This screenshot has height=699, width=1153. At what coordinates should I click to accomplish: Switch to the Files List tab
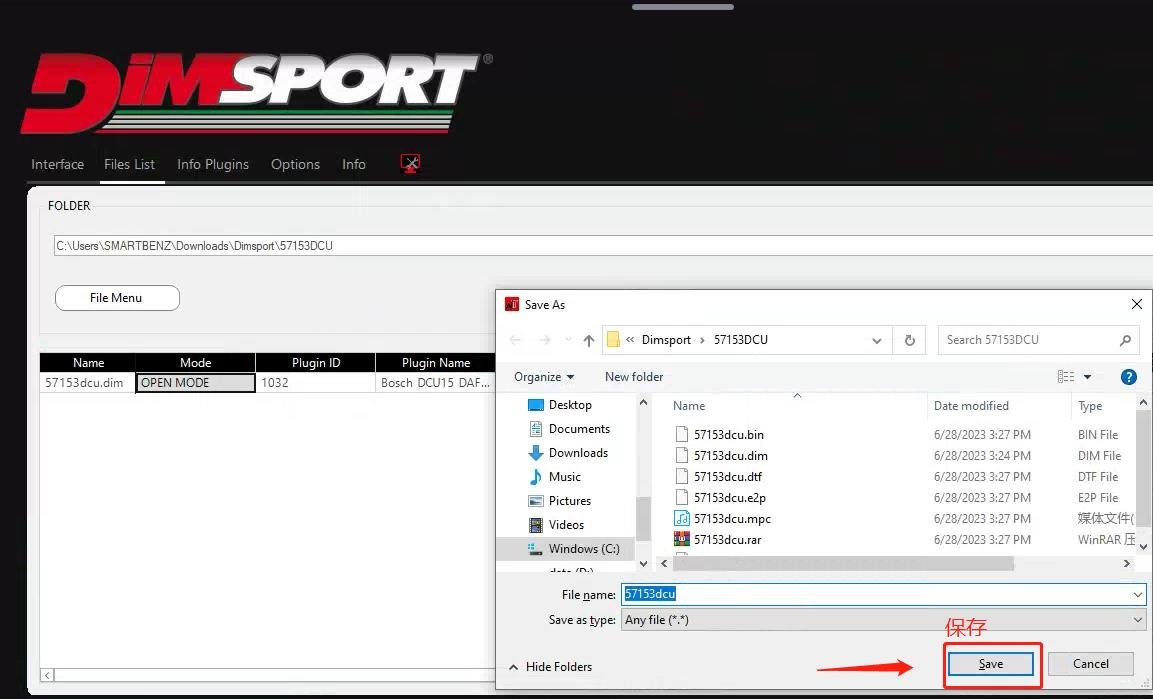tap(129, 164)
